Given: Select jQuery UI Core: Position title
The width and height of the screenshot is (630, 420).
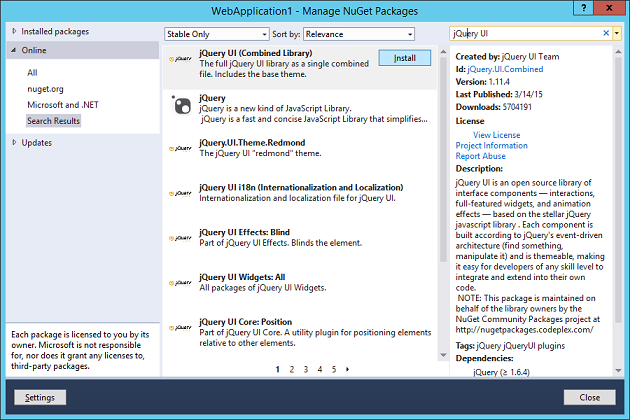Looking at the screenshot, I should click(x=245, y=322).
